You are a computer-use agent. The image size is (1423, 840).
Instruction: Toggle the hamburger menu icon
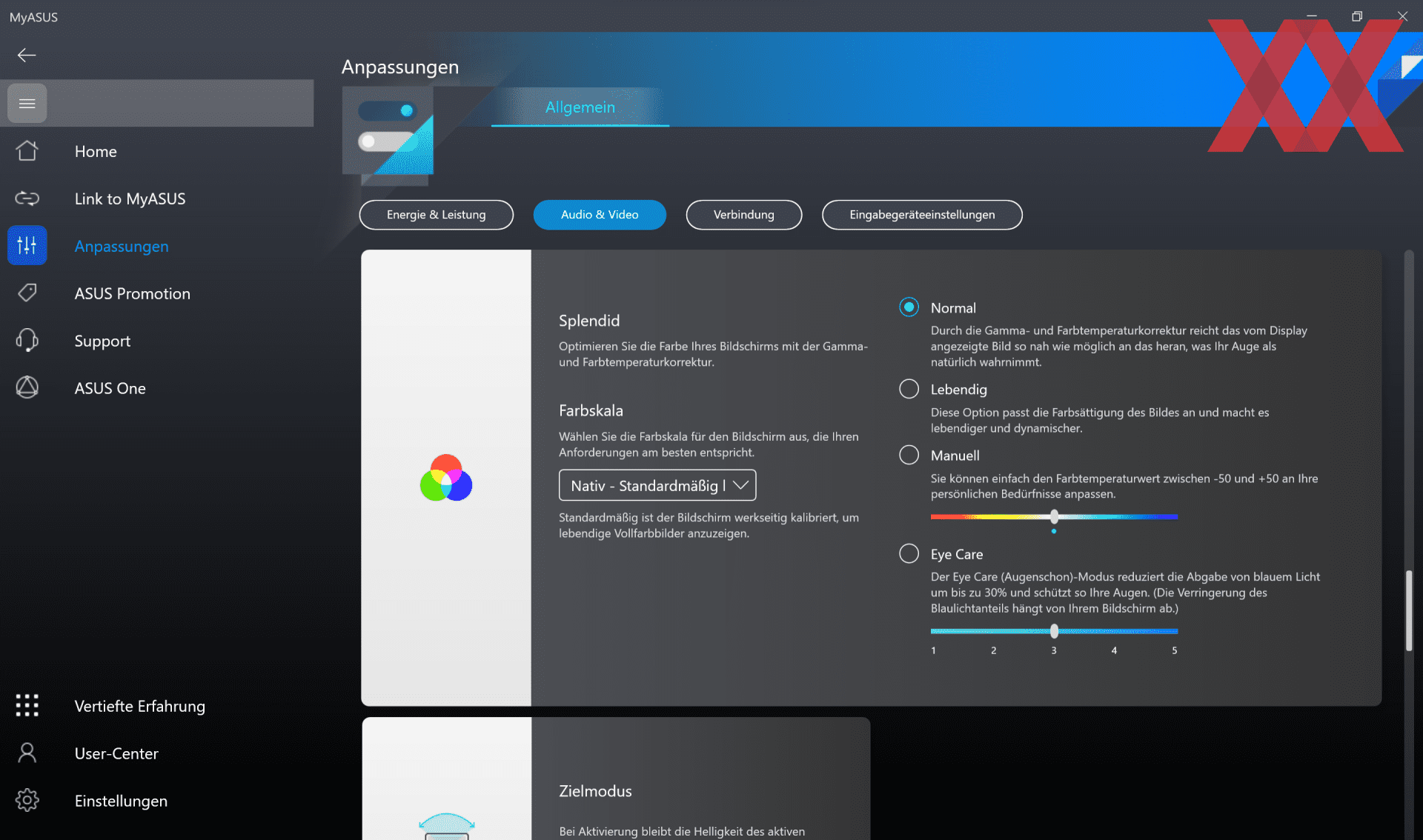pyautogui.click(x=27, y=103)
